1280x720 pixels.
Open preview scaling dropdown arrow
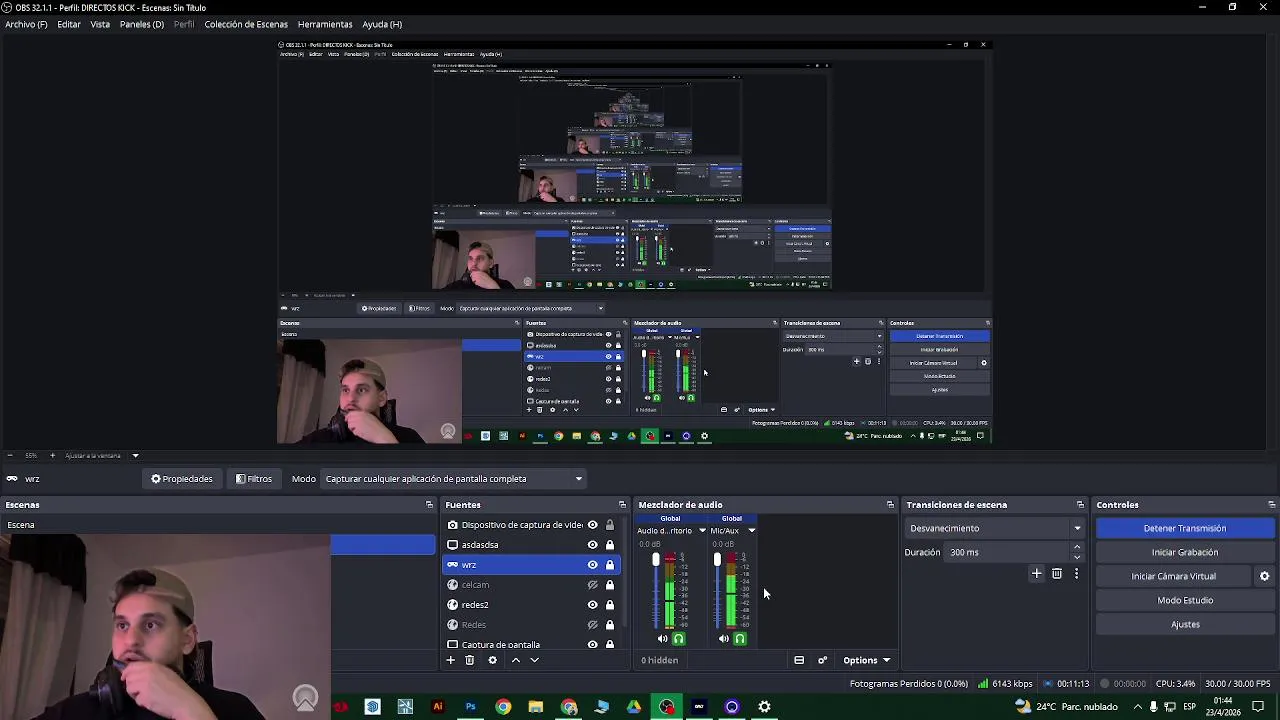tap(135, 456)
